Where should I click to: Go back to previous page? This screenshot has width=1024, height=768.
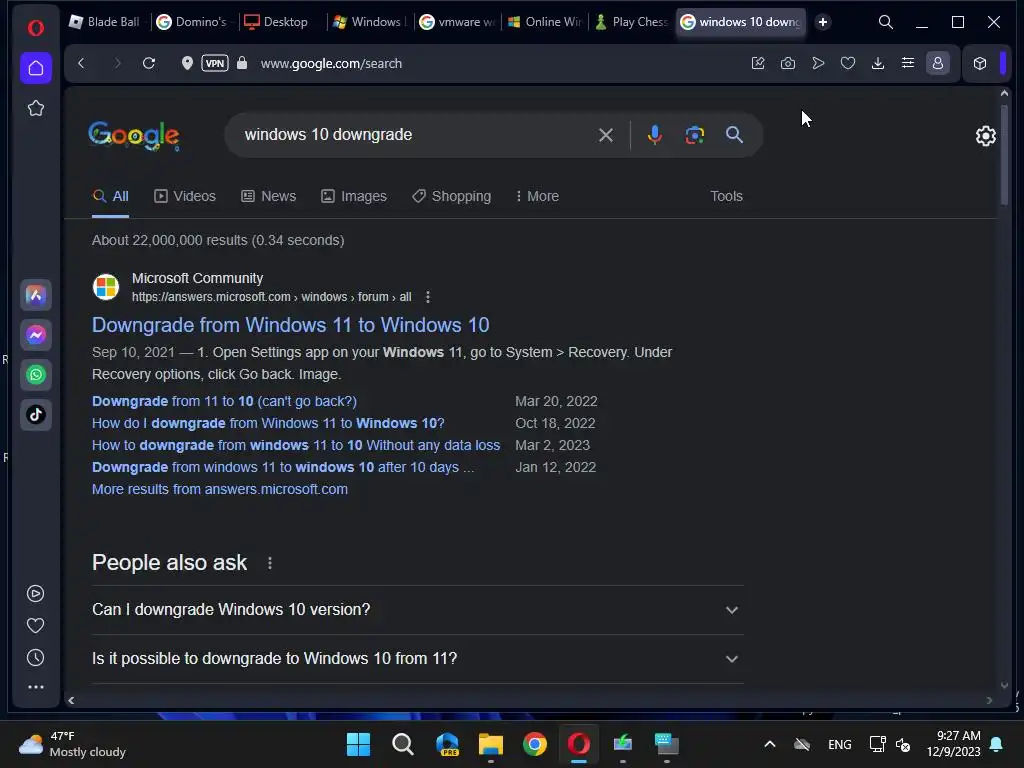point(81,63)
